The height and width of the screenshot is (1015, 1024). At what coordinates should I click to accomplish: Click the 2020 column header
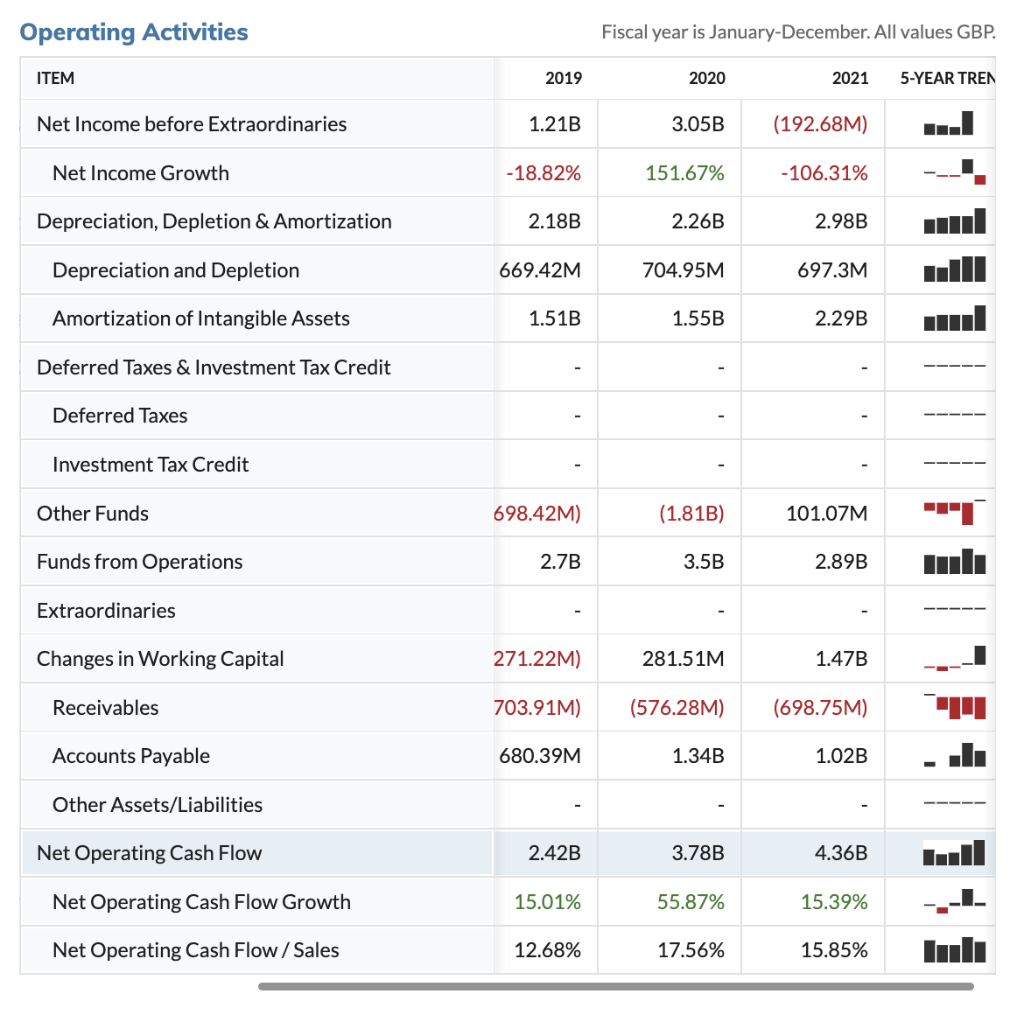(x=707, y=78)
